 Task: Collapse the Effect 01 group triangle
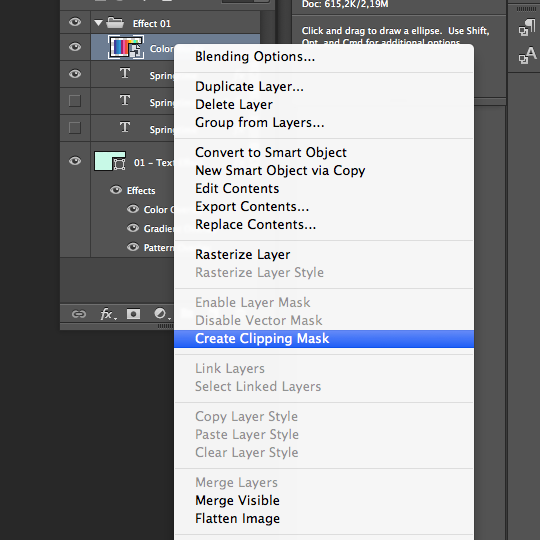[x=98, y=23]
